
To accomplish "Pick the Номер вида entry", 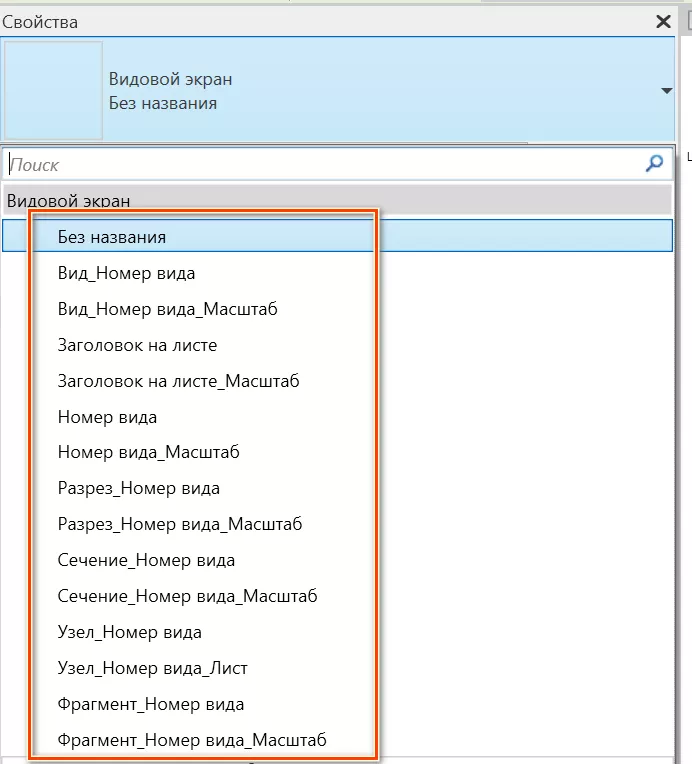I will click(x=107, y=417).
